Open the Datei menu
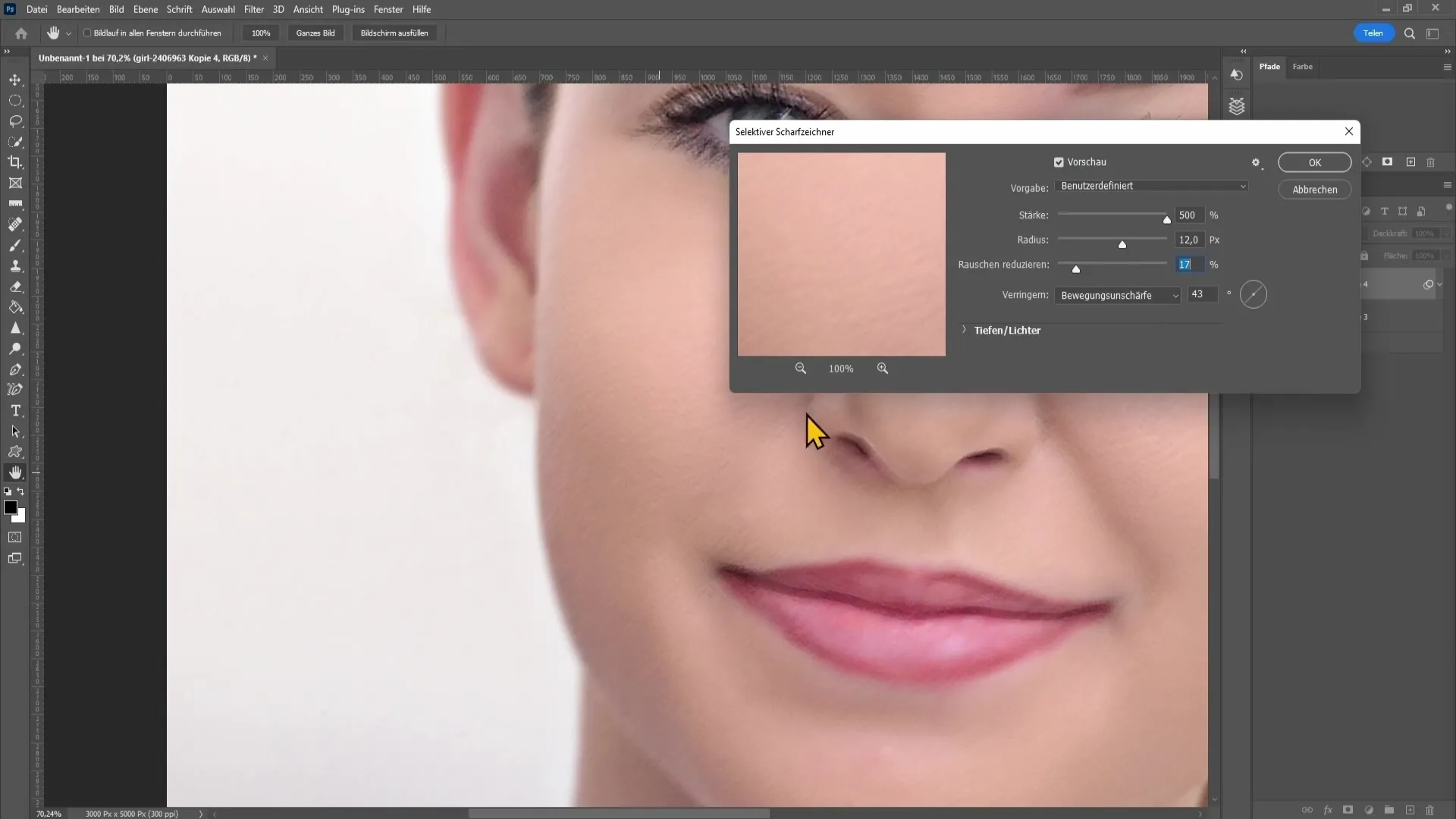Viewport: 1456px width, 819px height. pos(36,9)
